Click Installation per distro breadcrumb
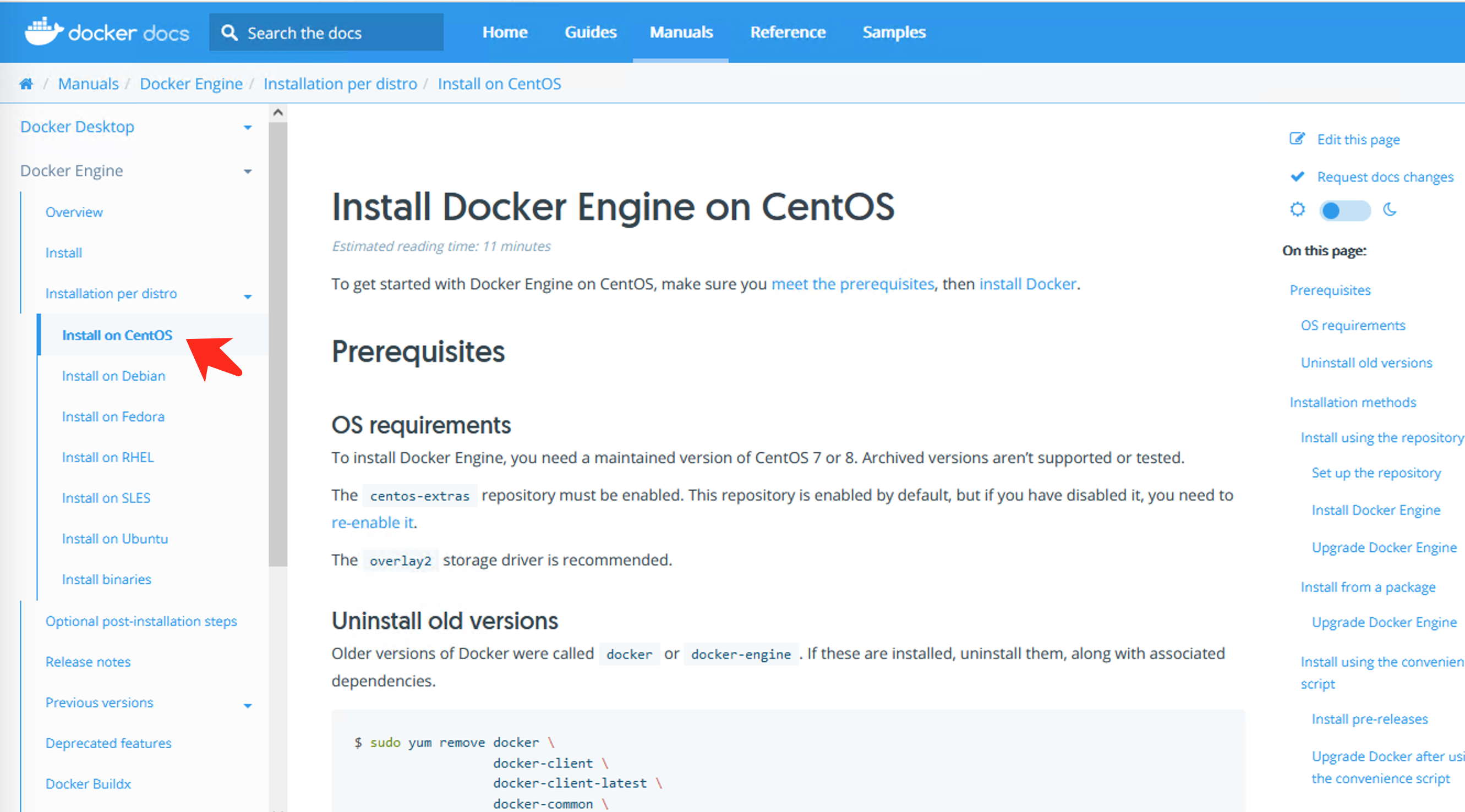Image resolution: width=1465 pixels, height=812 pixels. point(340,84)
